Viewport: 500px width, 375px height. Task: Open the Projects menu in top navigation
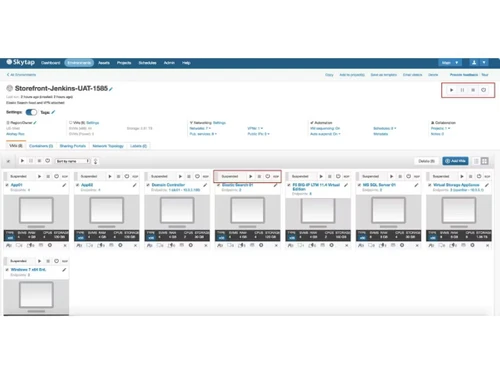pyautogui.click(x=124, y=63)
